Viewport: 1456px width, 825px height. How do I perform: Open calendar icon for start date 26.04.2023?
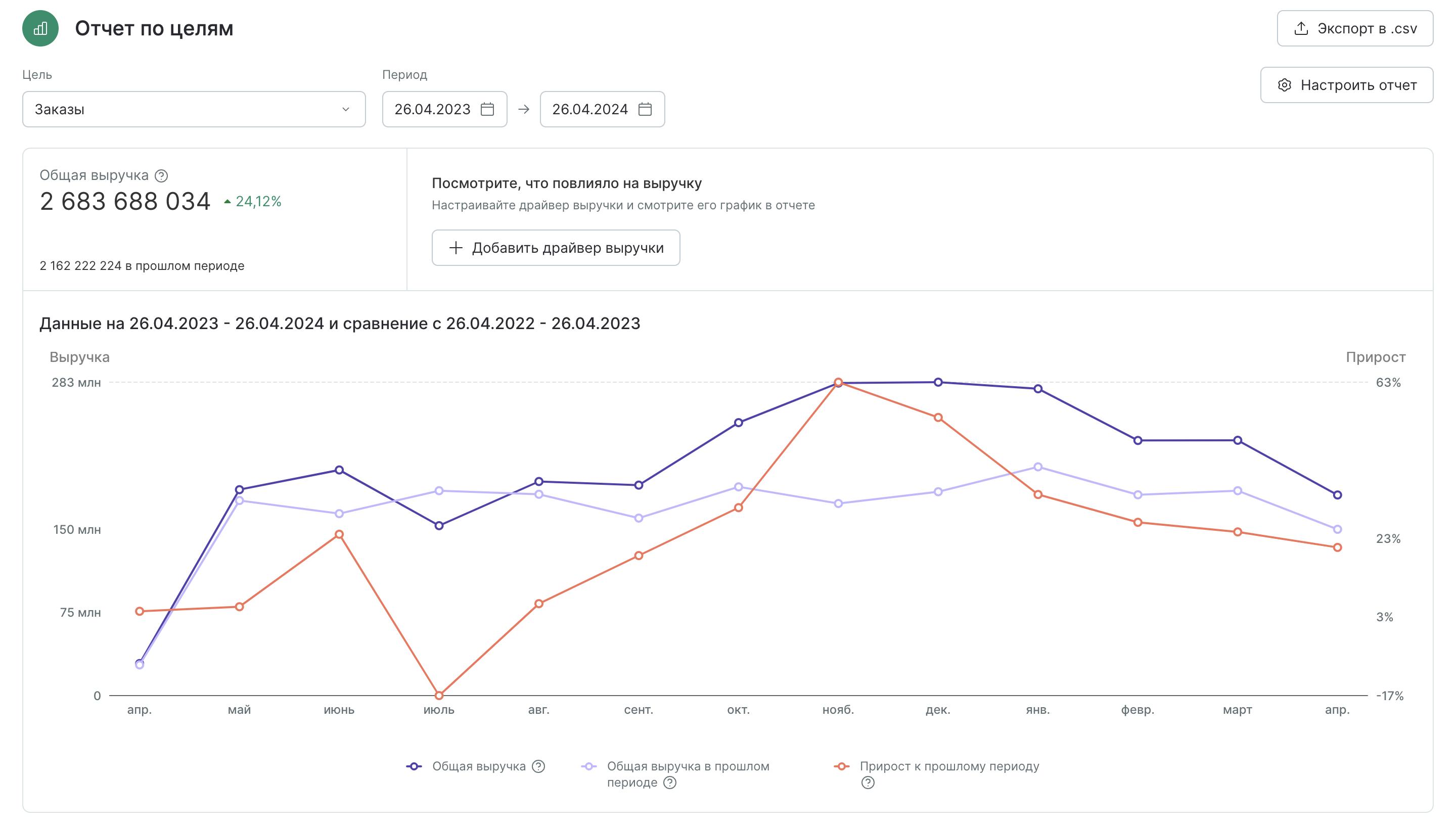click(487, 109)
